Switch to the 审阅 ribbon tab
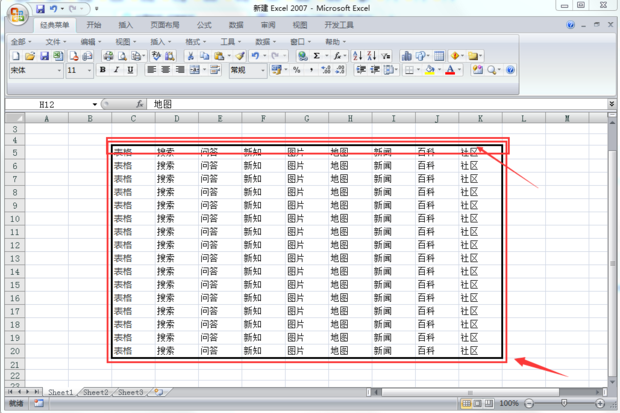620x413 pixels. (268, 25)
